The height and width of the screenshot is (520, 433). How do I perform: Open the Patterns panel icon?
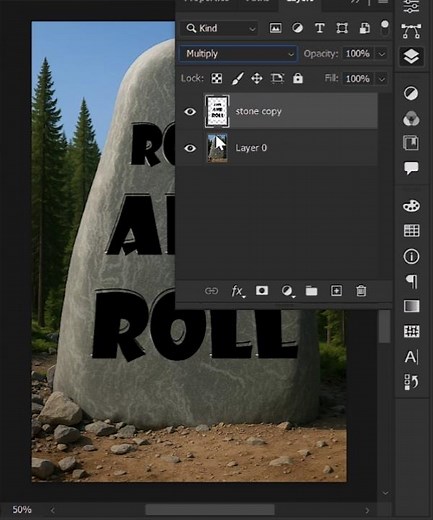point(411,331)
